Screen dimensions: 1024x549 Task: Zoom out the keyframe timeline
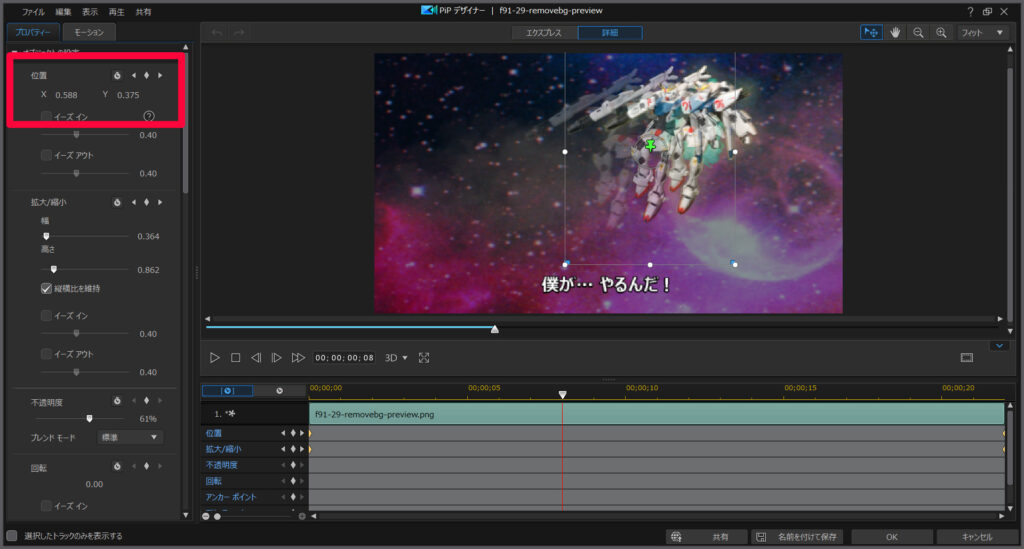[x=206, y=516]
